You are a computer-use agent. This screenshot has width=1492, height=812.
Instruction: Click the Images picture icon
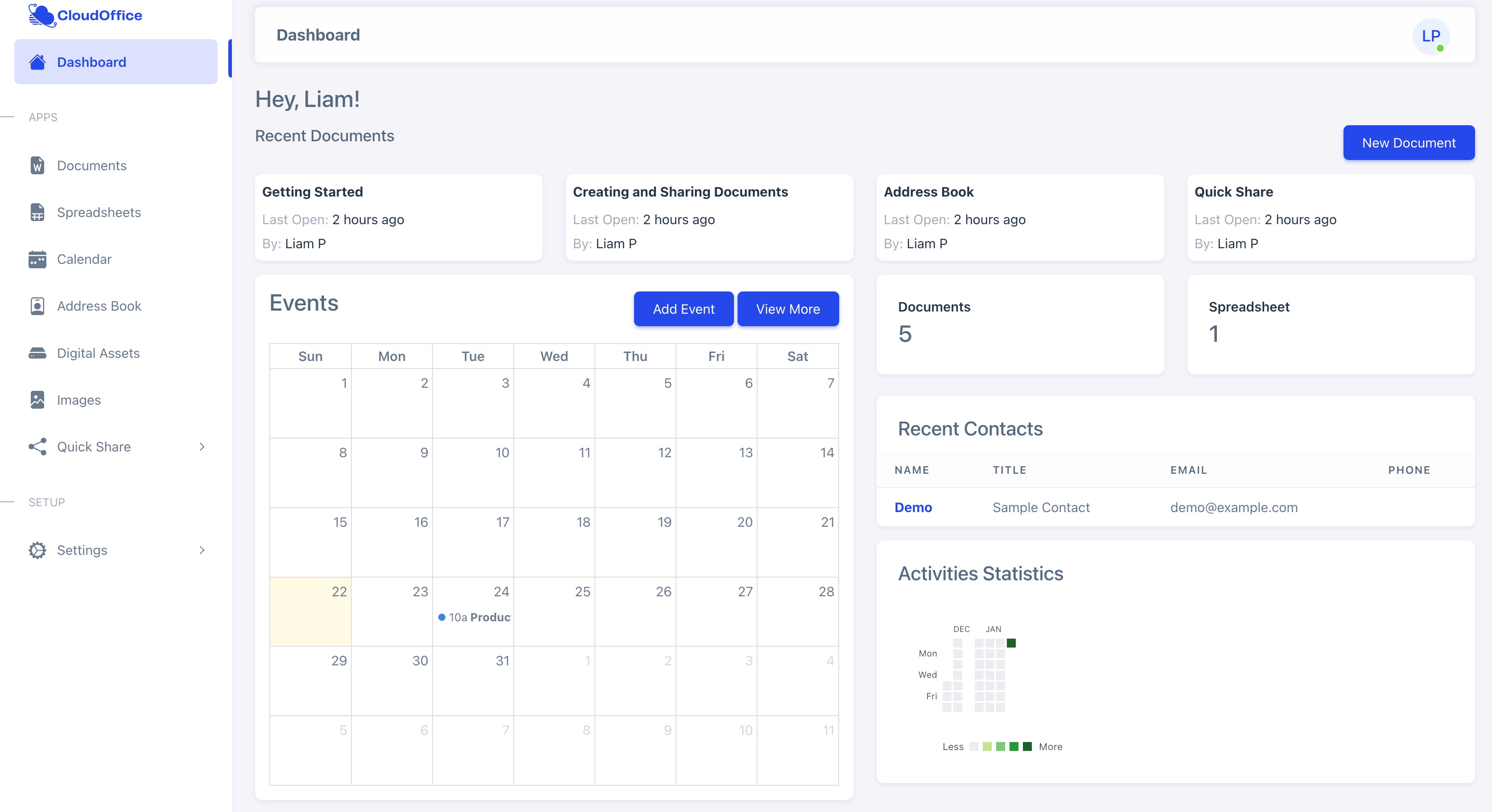pyautogui.click(x=37, y=400)
